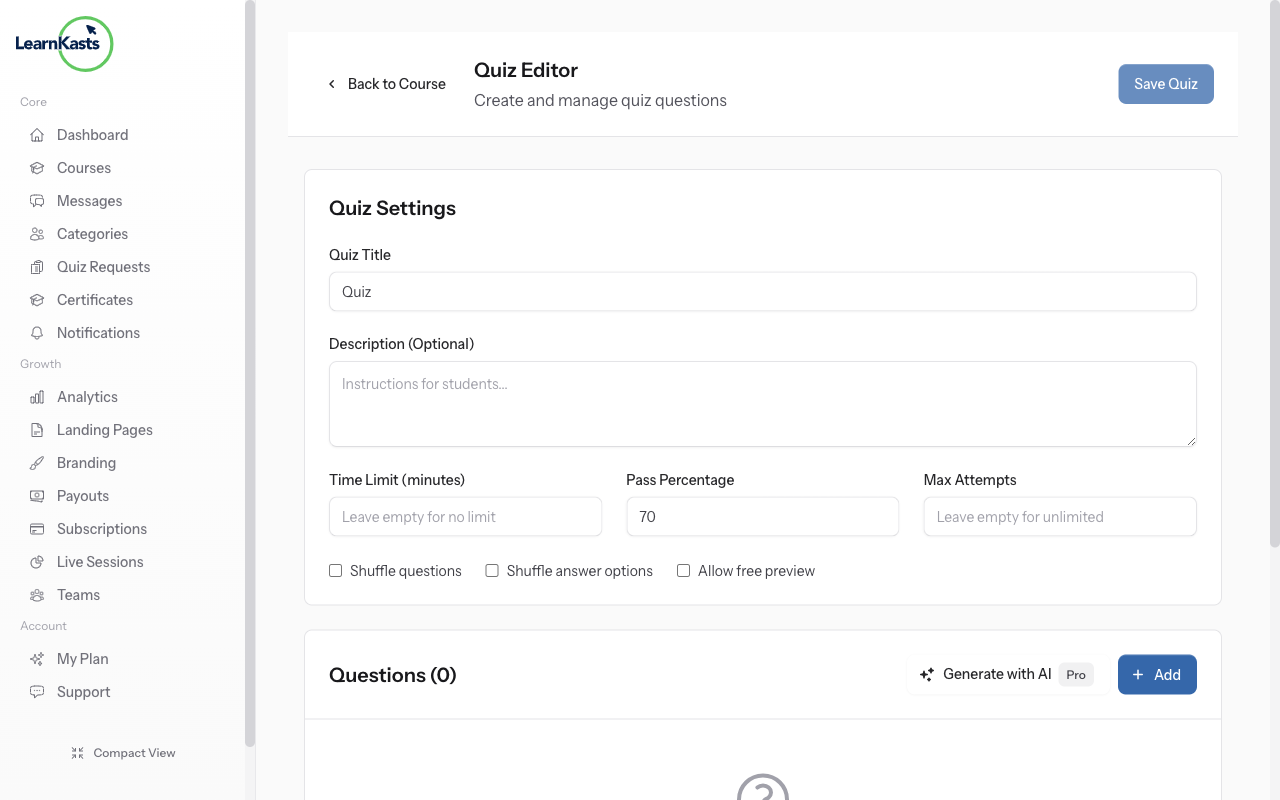
Task: Select the Teams icon in the sidebar
Action: click(x=36, y=594)
